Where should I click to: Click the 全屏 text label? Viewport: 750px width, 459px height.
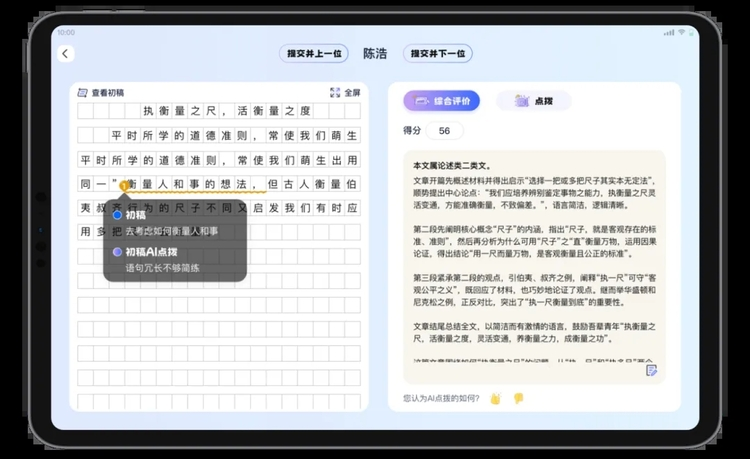(x=352, y=93)
